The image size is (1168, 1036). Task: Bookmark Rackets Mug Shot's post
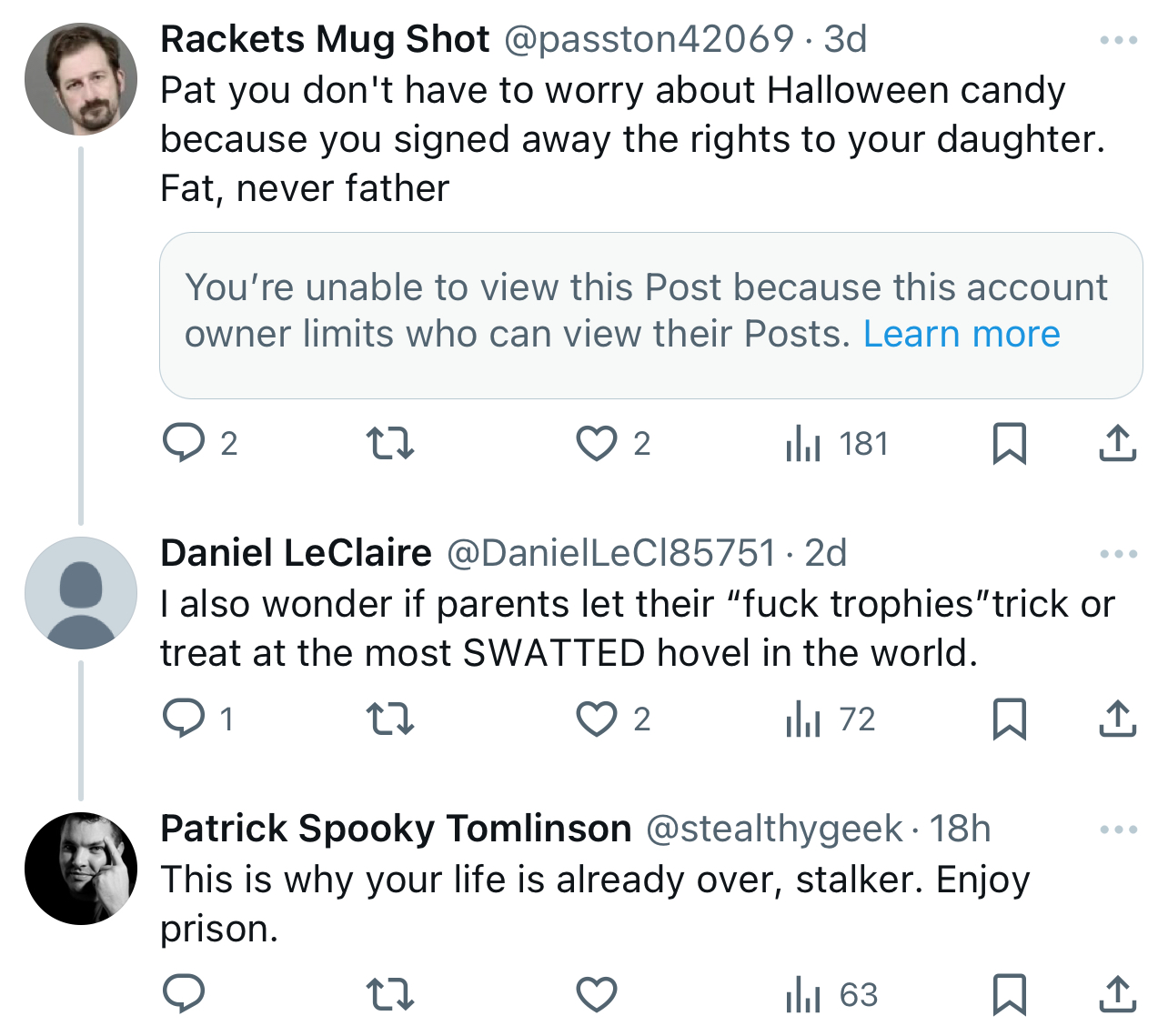pos(1009,444)
